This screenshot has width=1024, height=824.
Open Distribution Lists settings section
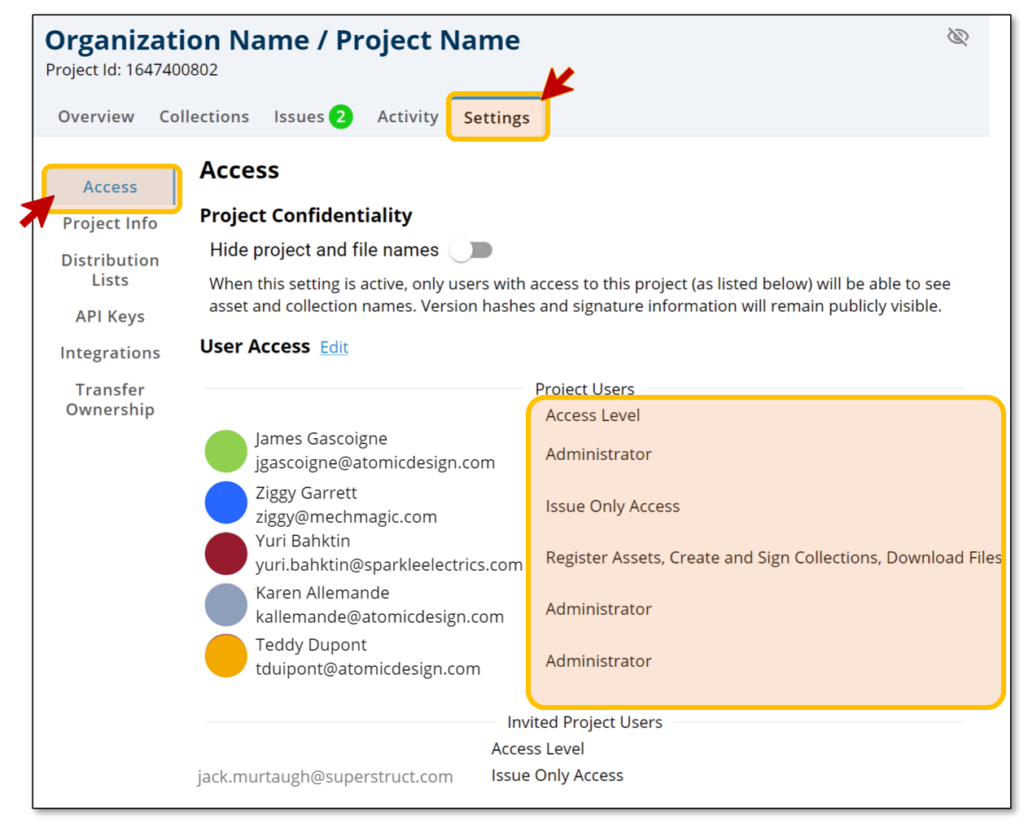[x=110, y=270]
